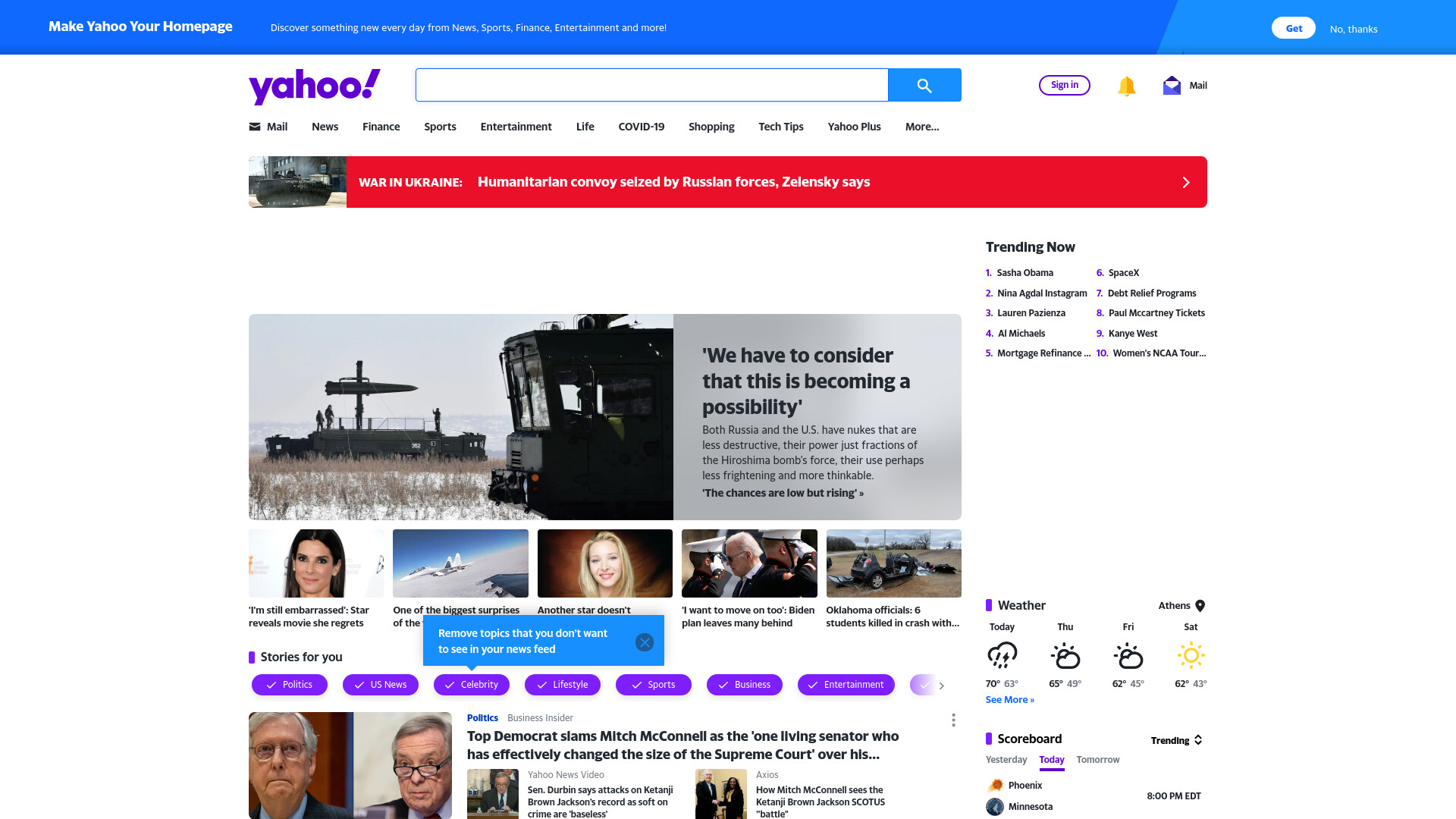Click Get to make Yahoo homepage

pyautogui.click(x=1294, y=28)
